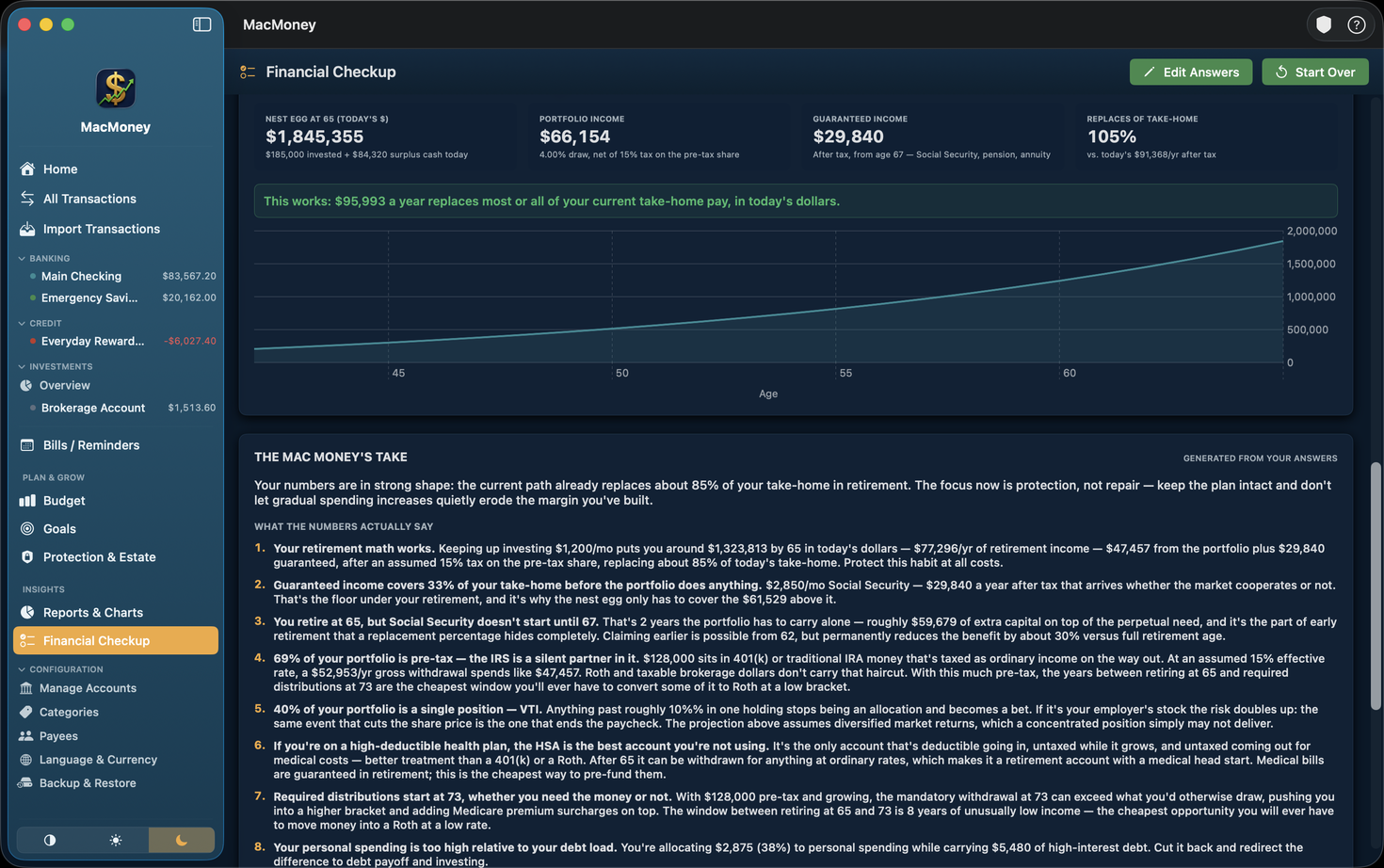The width and height of the screenshot is (1384, 868).
Task: Click 'The Mac Money's Take' heading
Action: (330, 458)
